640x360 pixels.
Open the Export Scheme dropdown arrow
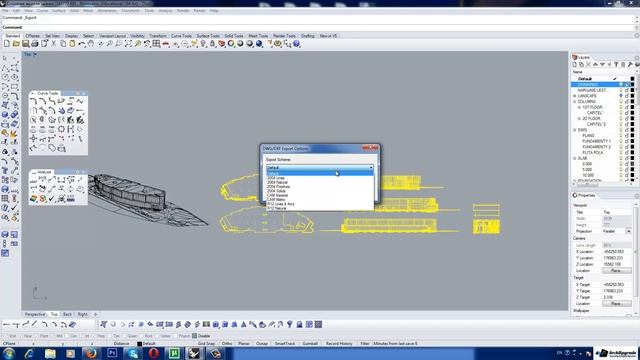[371, 167]
